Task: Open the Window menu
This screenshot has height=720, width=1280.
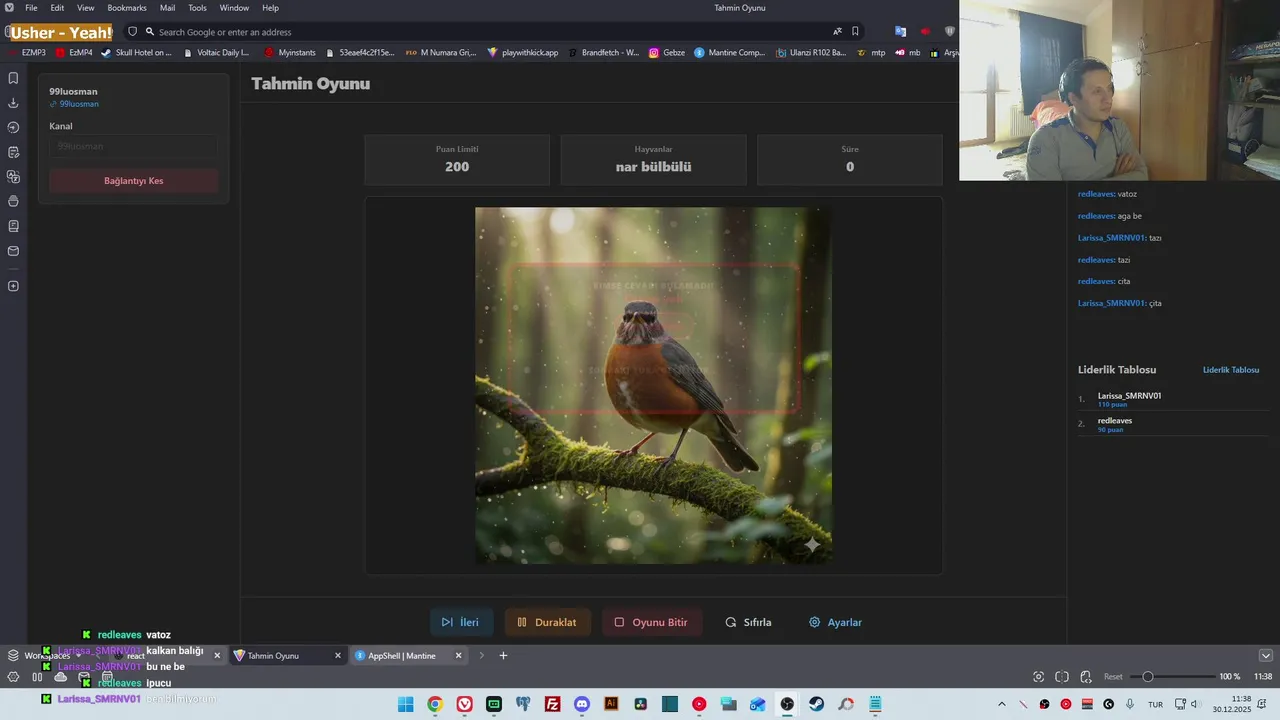Action: pyautogui.click(x=234, y=8)
